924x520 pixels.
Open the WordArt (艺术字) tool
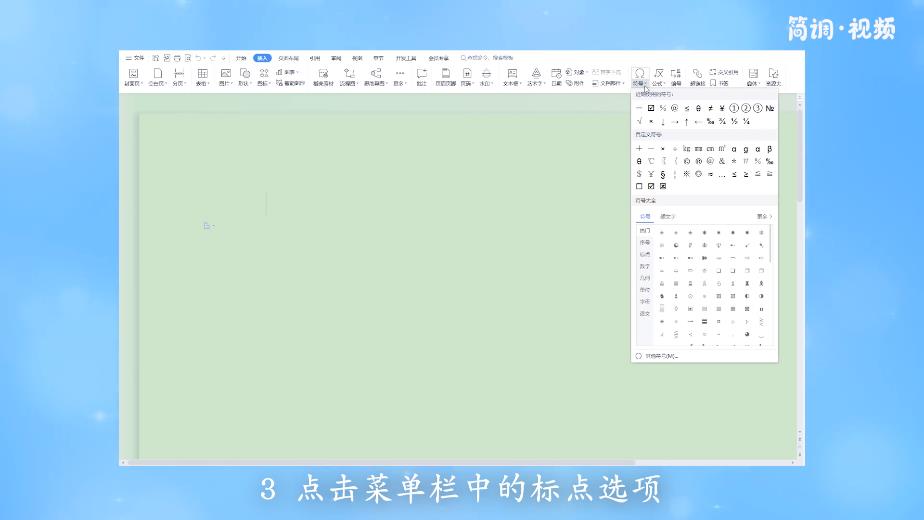tap(535, 76)
